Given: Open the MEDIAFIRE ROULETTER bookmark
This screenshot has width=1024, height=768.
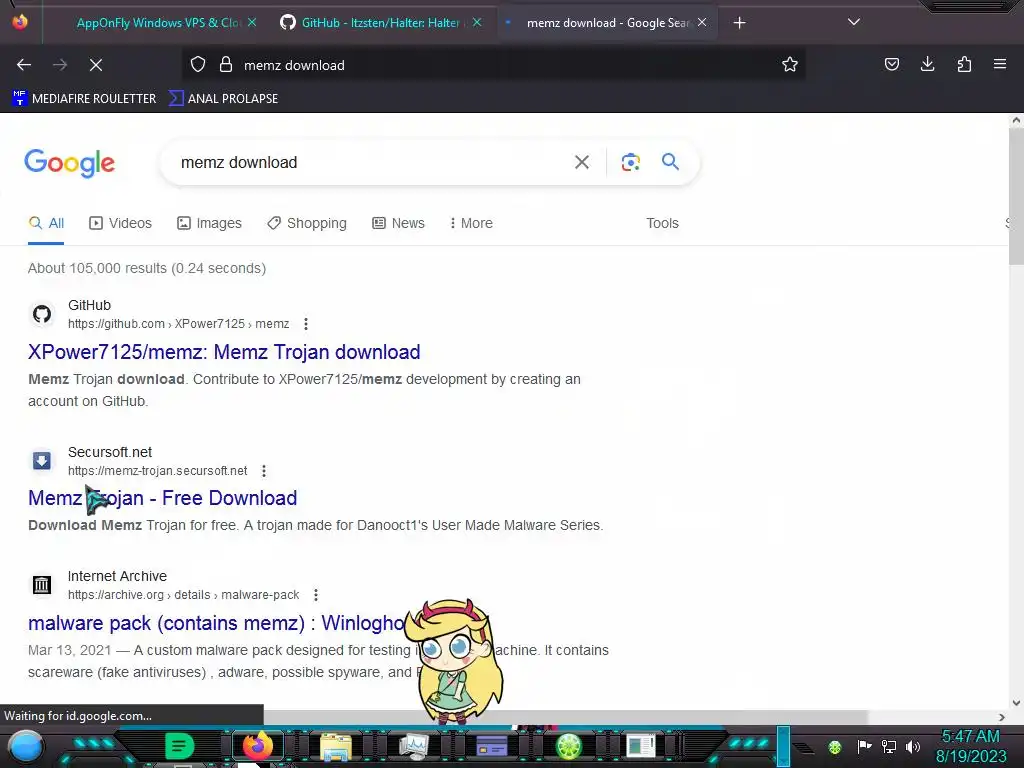Looking at the screenshot, I should point(84,99).
